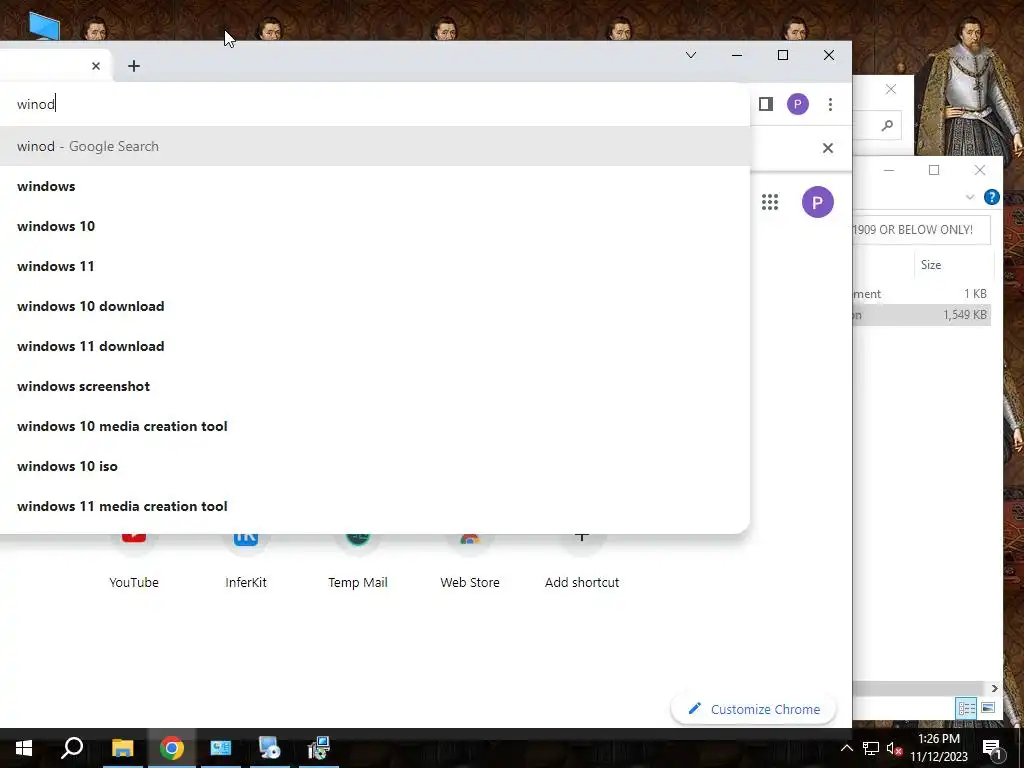The height and width of the screenshot is (768, 1024).
Task: Select 'windows 10 media creation tool' suggestion
Action: (375, 426)
